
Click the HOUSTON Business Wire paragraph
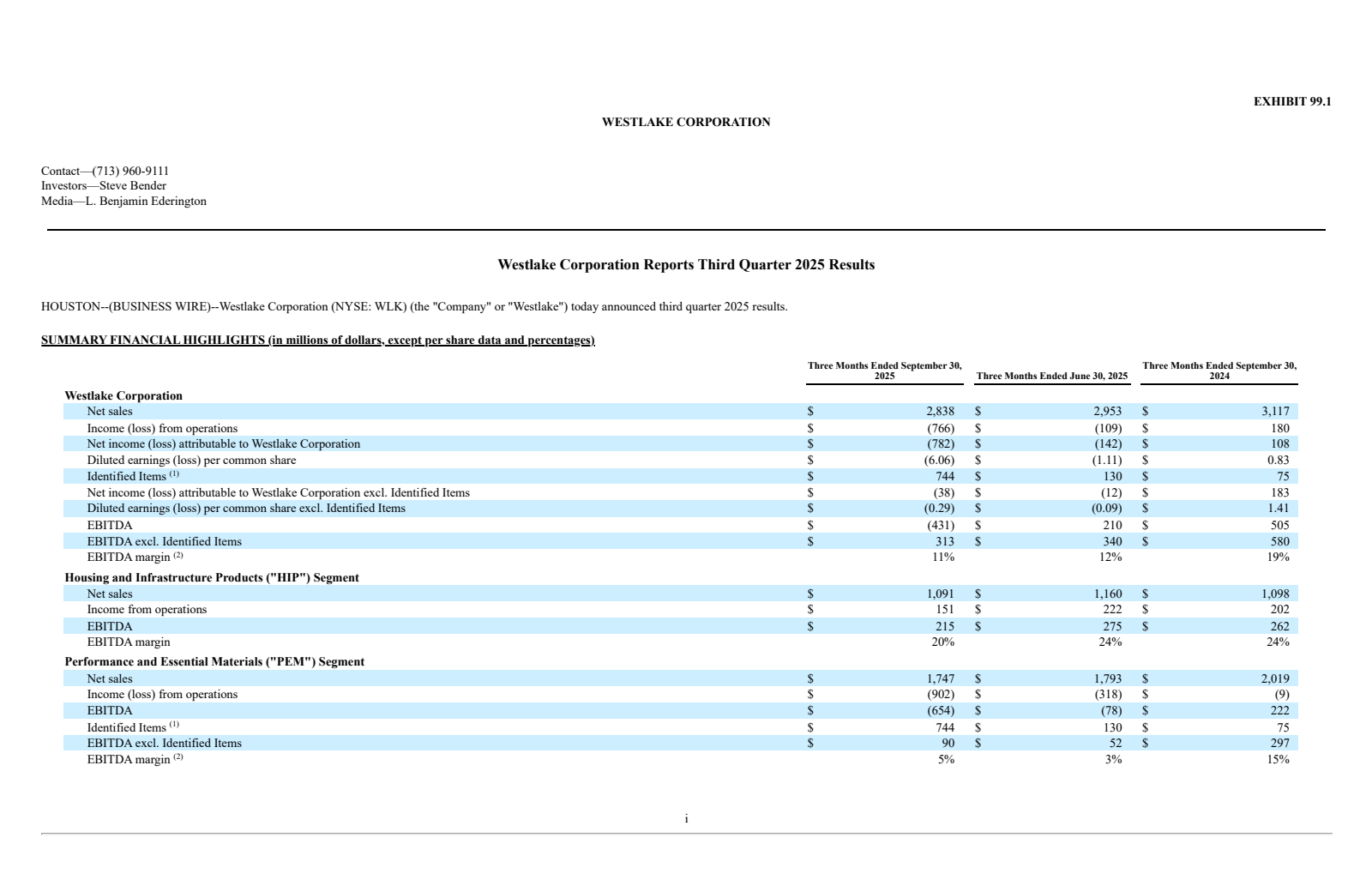[414, 306]
